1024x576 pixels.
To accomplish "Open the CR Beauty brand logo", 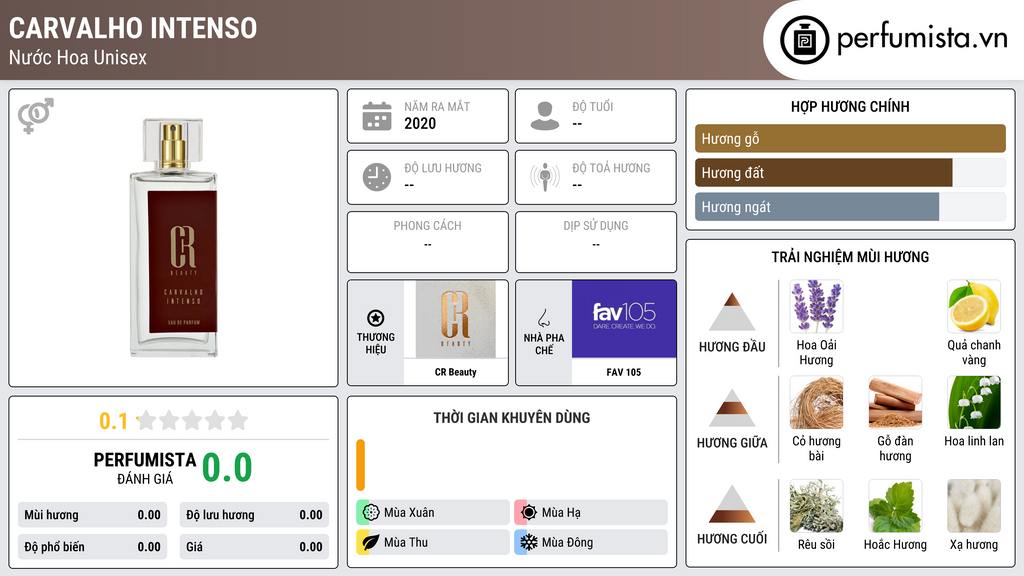I will [455, 319].
